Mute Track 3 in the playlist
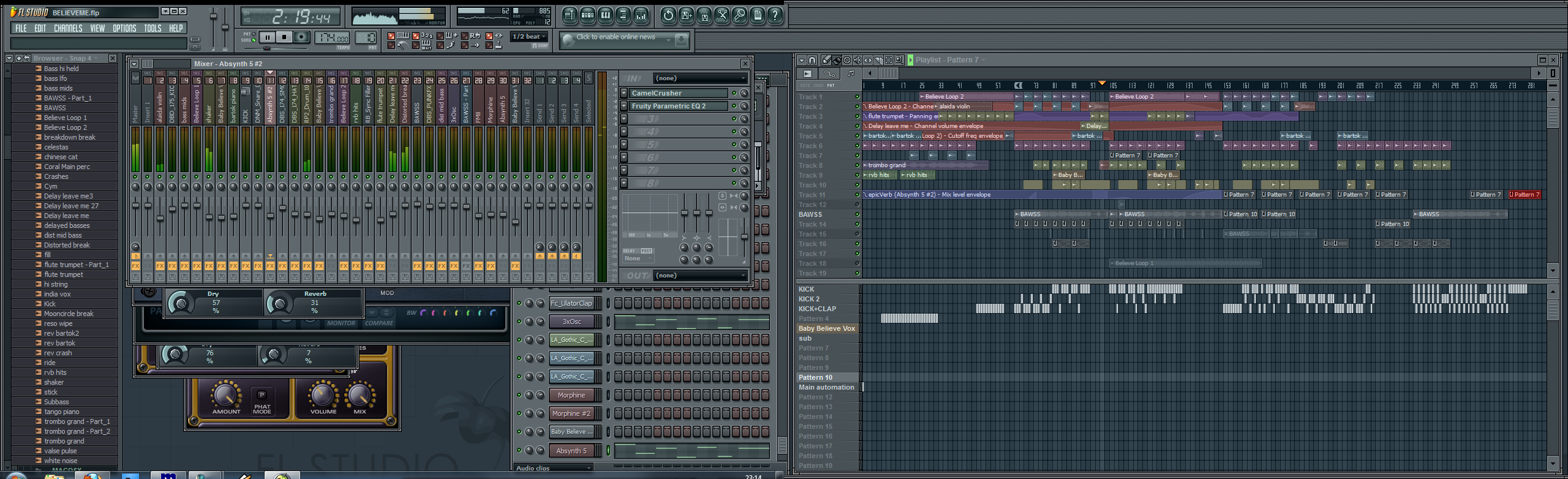1568x479 pixels. coord(857,116)
